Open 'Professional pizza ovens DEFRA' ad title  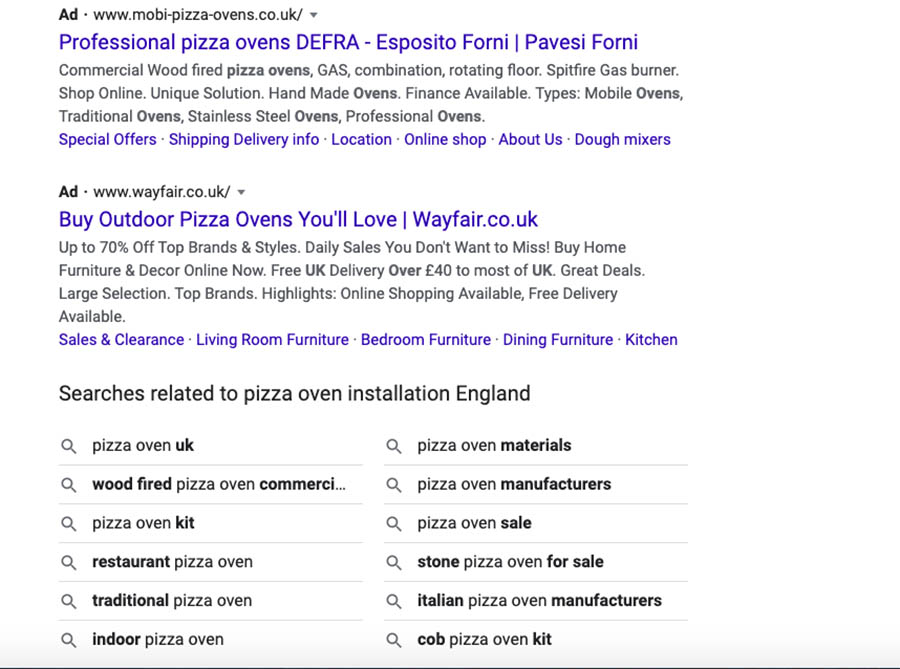coord(348,42)
